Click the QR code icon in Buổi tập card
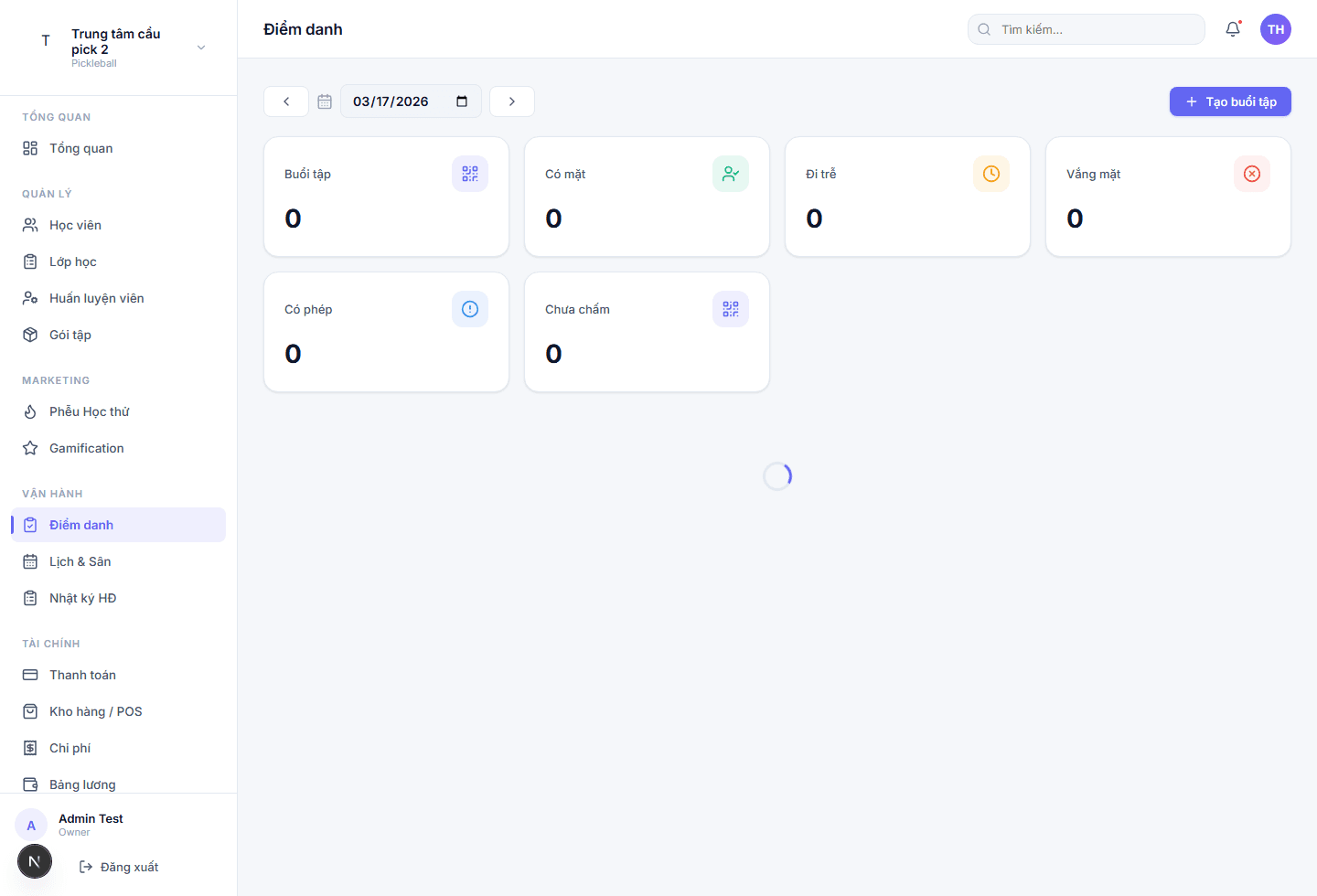The width and height of the screenshot is (1317, 896). pos(469,174)
